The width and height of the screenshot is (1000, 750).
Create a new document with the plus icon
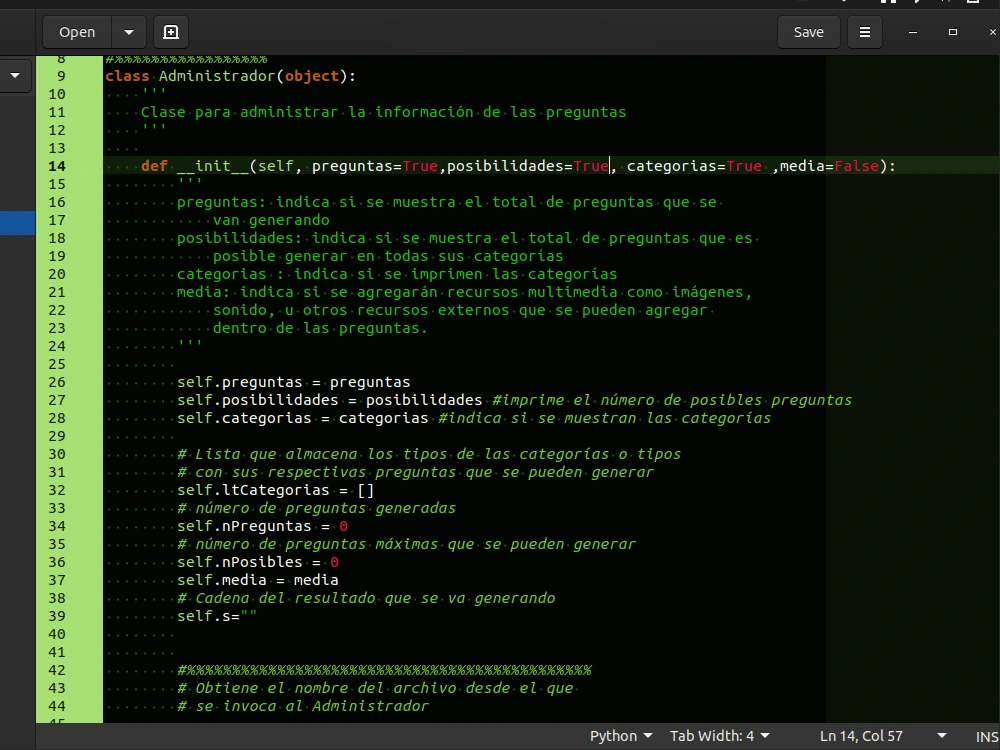171,32
